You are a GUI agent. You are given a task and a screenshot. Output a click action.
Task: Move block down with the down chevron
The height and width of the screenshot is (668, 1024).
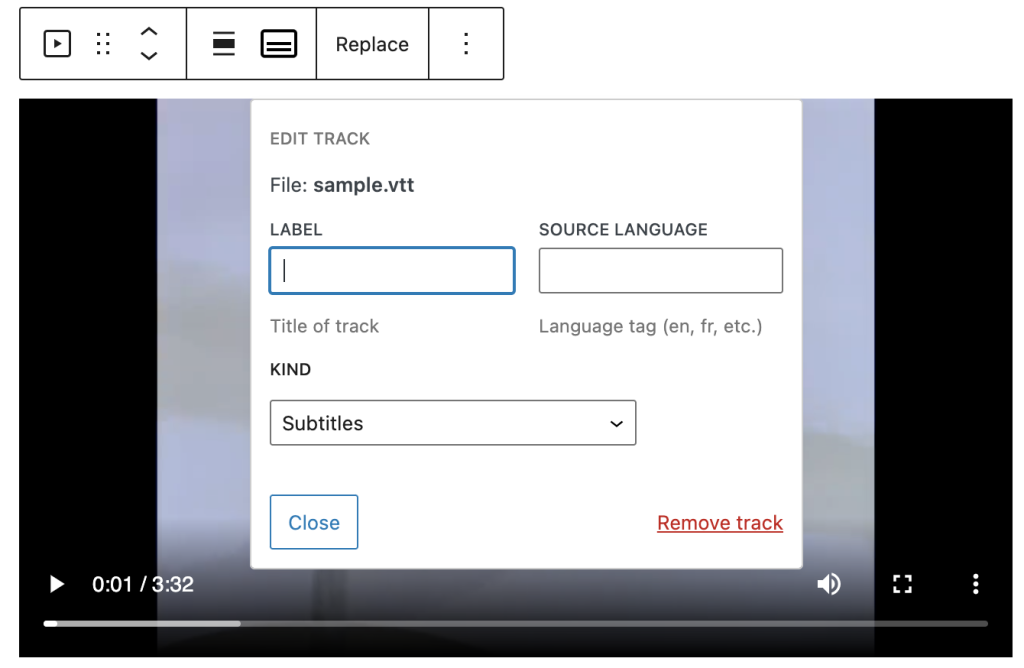(149, 56)
